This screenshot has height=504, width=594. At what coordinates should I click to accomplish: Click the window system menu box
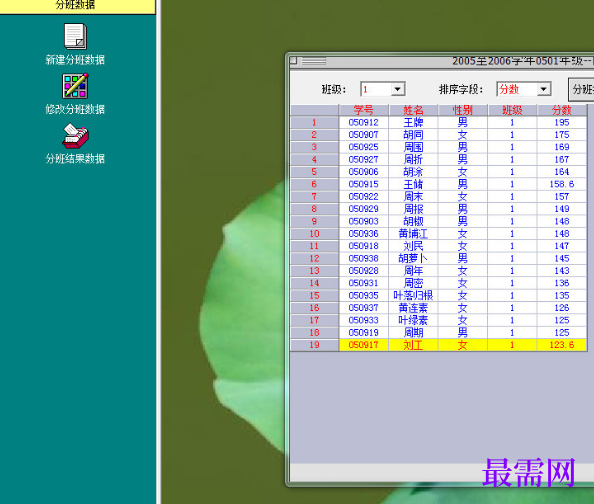tap(294, 61)
